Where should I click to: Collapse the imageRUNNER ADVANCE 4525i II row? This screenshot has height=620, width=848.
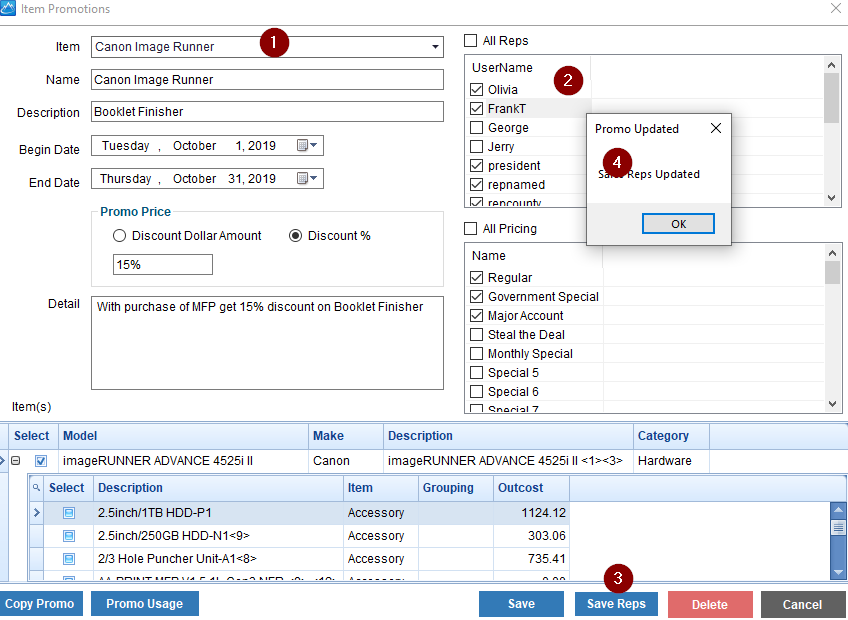pos(16,461)
